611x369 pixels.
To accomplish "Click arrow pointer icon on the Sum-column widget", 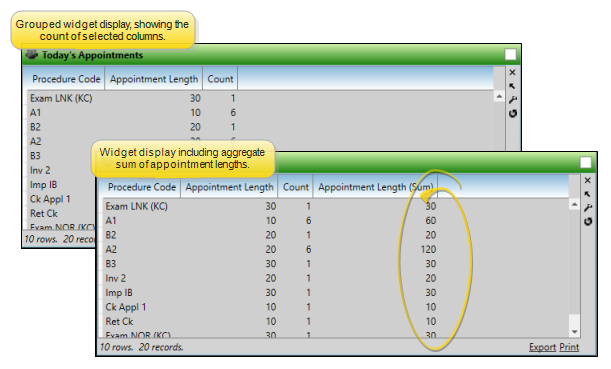I will click(x=588, y=194).
